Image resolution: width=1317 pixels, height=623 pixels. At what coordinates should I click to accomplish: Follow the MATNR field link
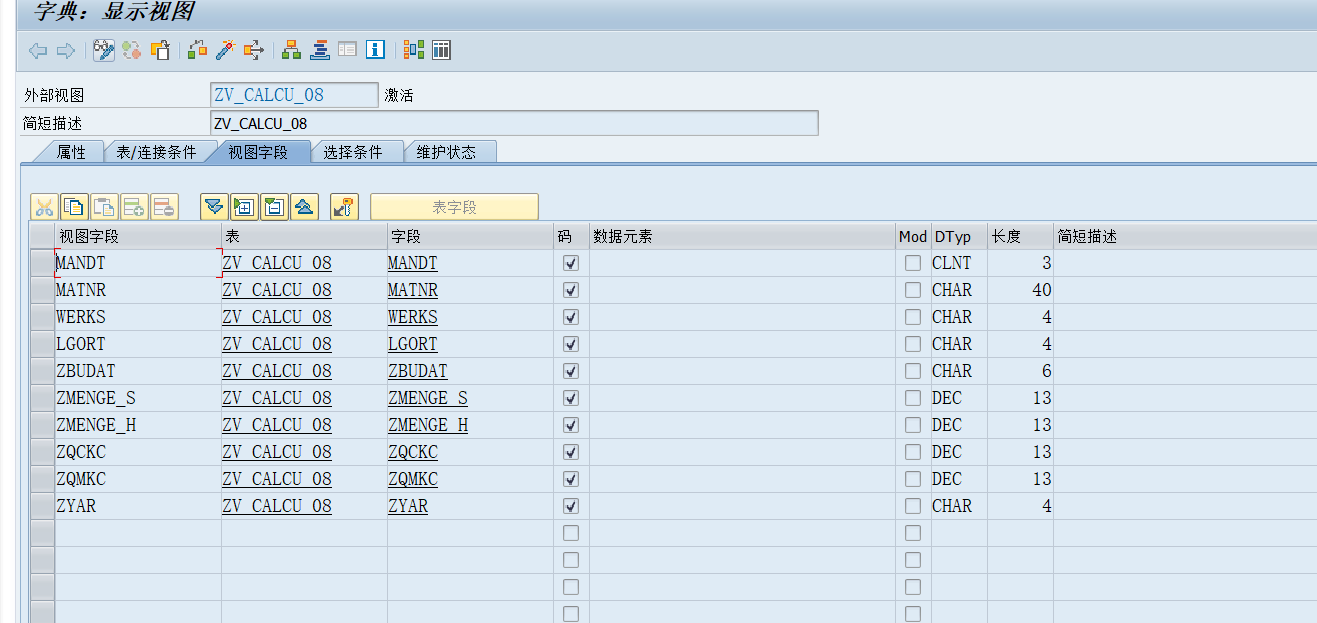(x=412, y=289)
